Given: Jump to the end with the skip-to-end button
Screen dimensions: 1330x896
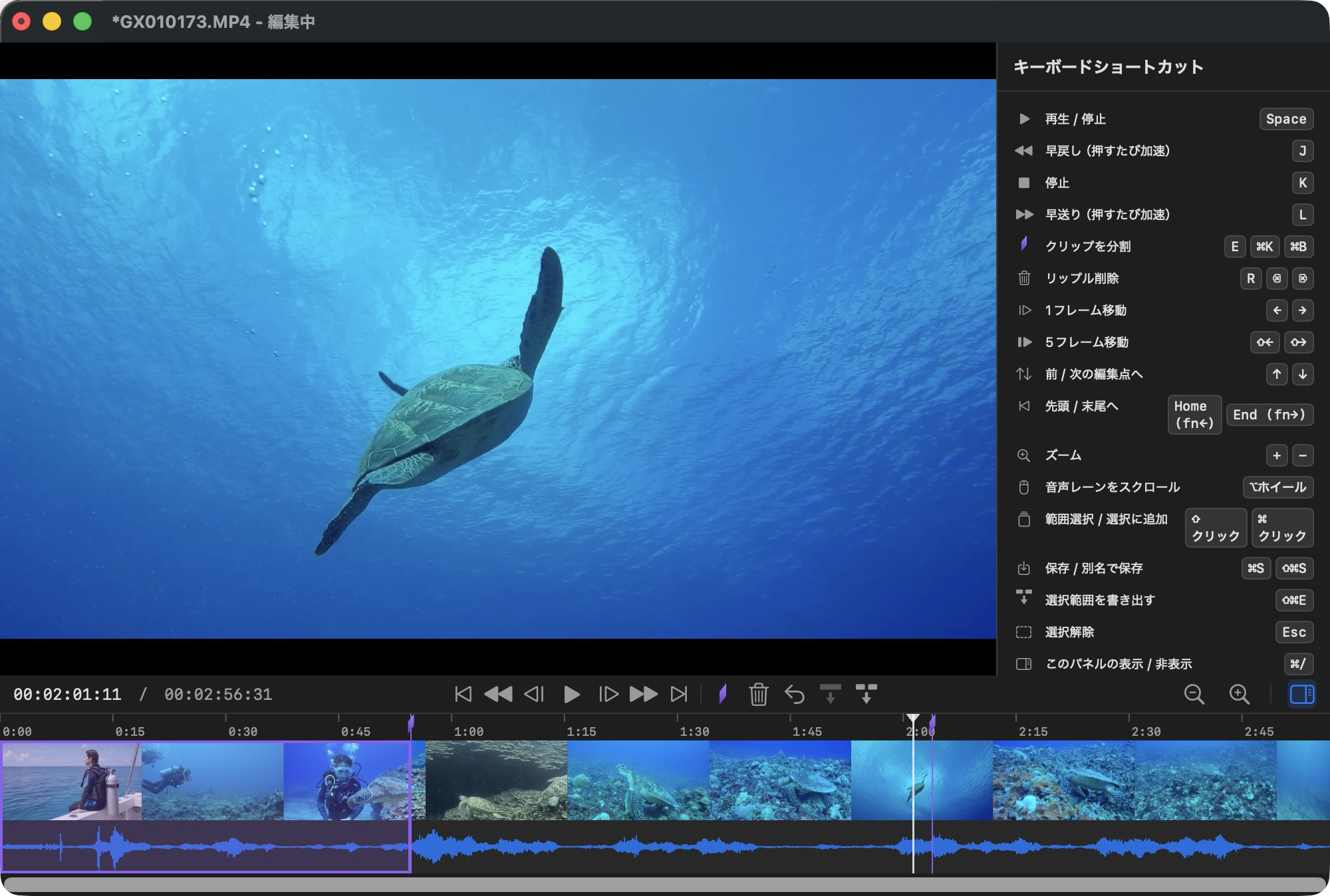Looking at the screenshot, I should click(678, 694).
